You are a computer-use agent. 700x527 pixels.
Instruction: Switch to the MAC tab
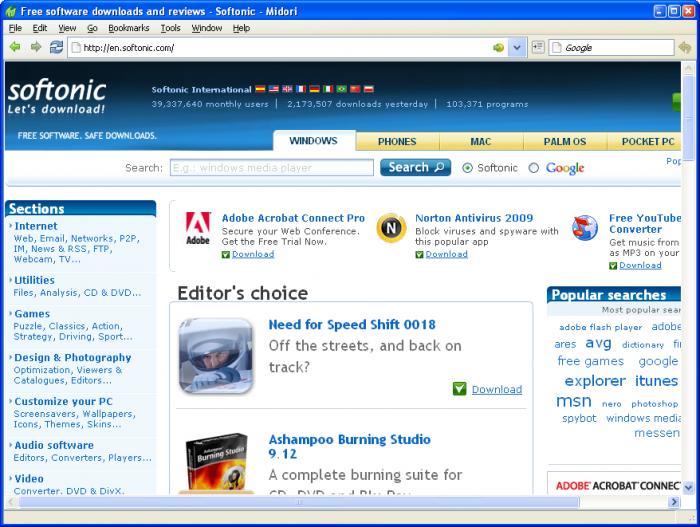[x=481, y=142]
